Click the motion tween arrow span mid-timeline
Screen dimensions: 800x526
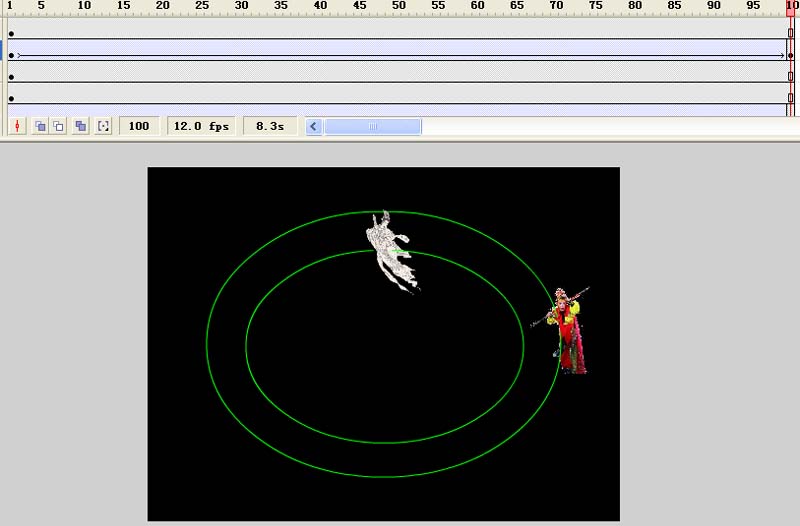pyautogui.click(x=401, y=56)
